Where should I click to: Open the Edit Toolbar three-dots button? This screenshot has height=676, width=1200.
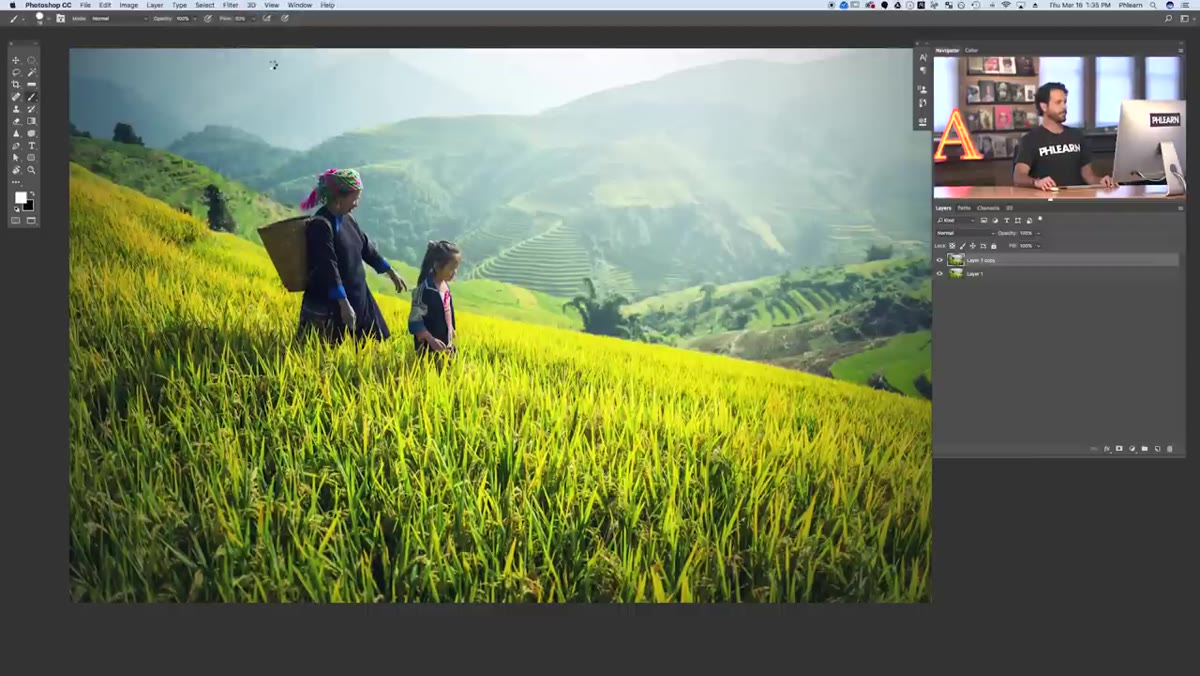[x=15, y=182]
